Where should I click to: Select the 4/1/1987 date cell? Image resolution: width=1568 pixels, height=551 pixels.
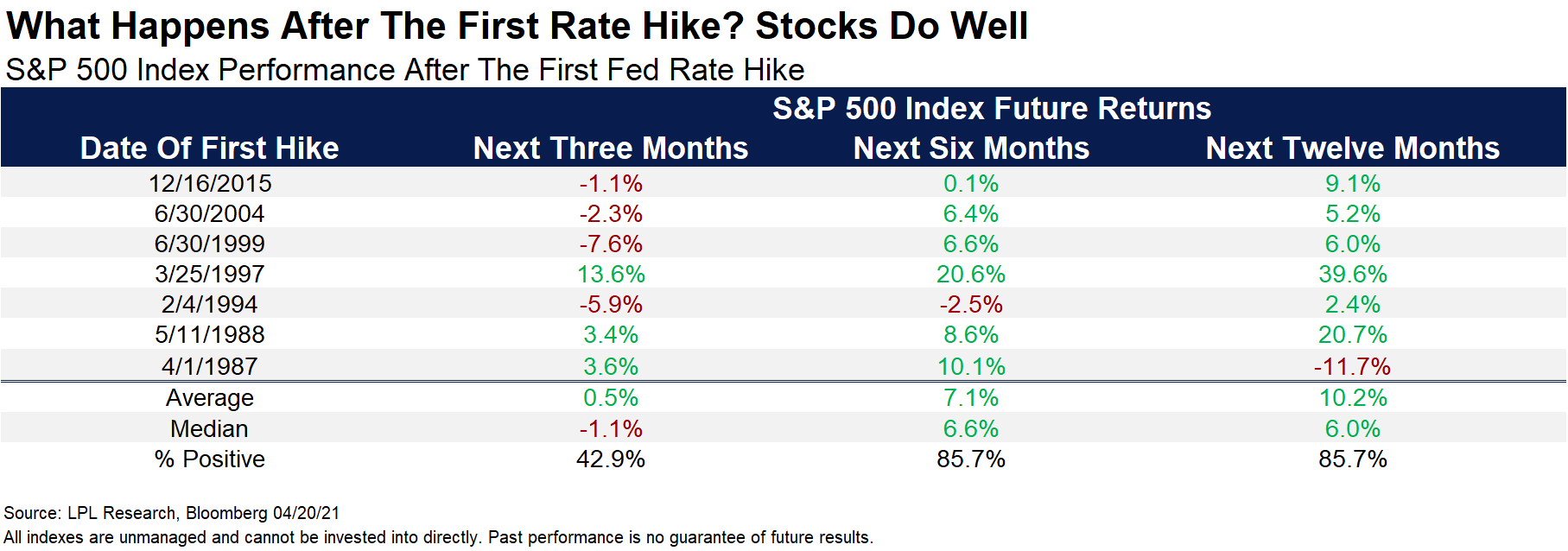(x=210, y=366)
